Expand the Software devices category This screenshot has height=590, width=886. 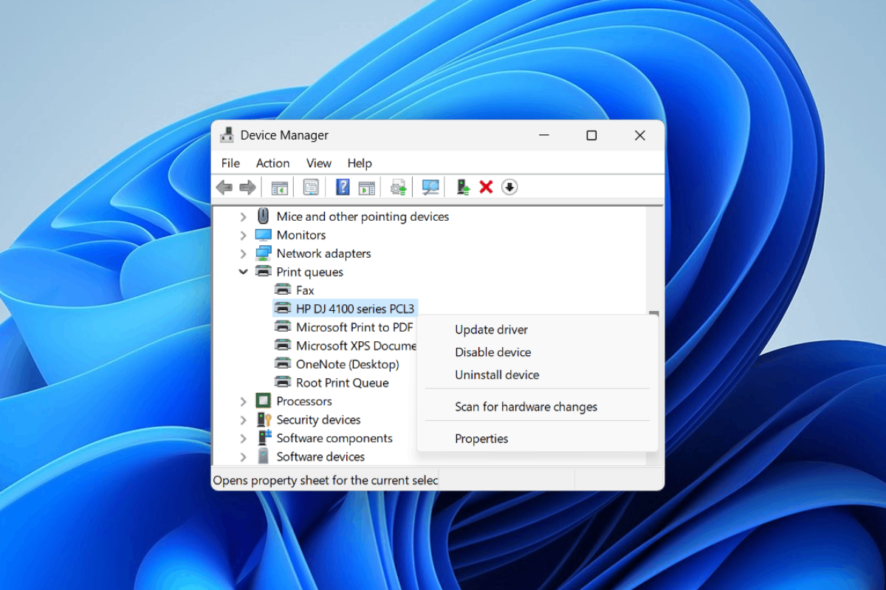[244, 457]
